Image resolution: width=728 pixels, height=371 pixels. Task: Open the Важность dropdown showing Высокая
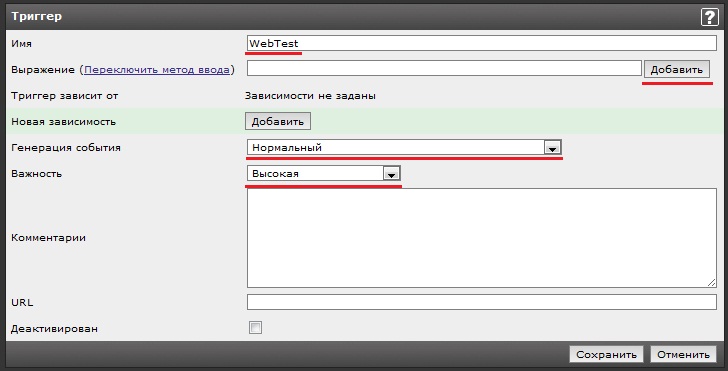323,174
